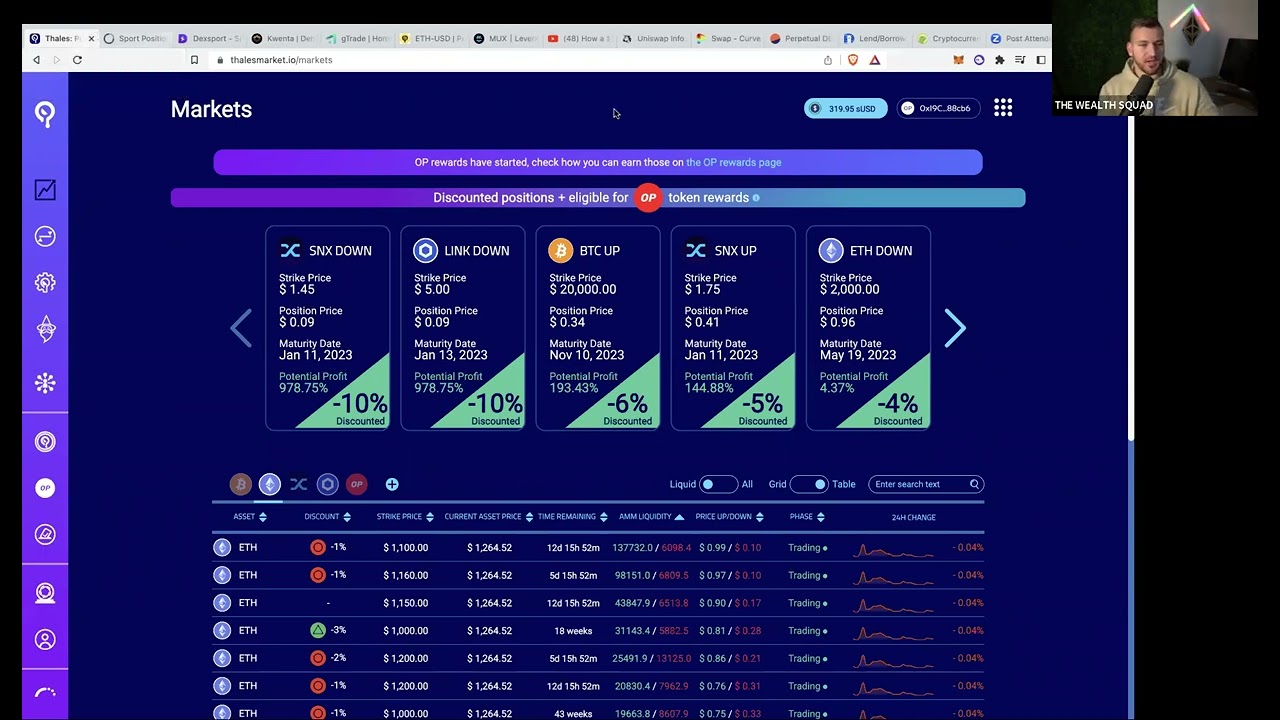Sort by the Discount column
The width and height of the screenshot is (1280, 720).
tap(328, 517)
